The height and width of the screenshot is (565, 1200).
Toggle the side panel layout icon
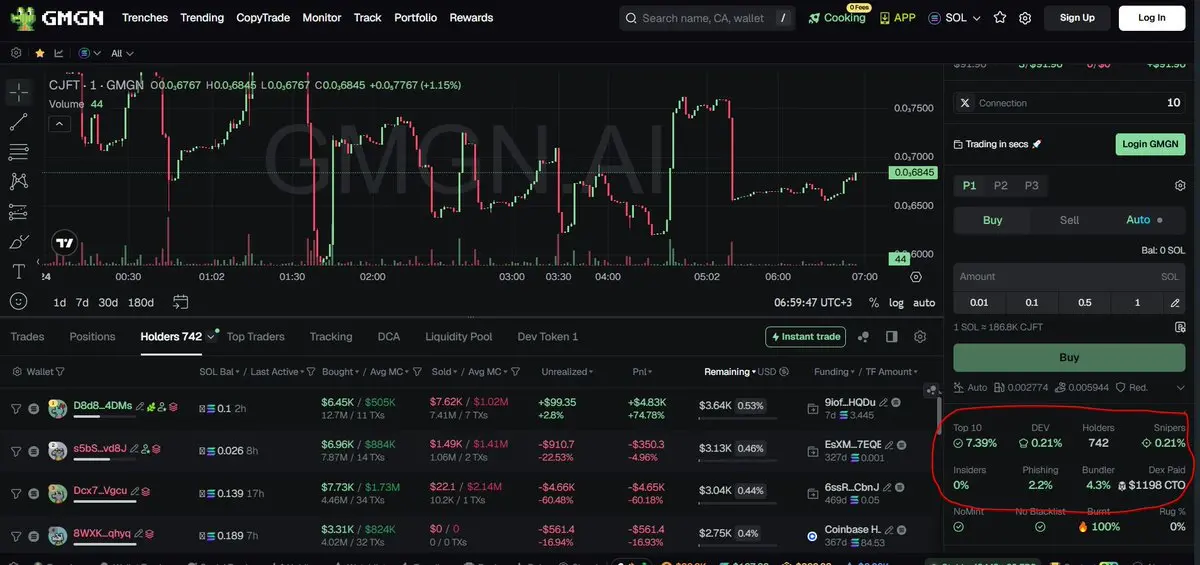pyautogui.click(x=892, y=337)
